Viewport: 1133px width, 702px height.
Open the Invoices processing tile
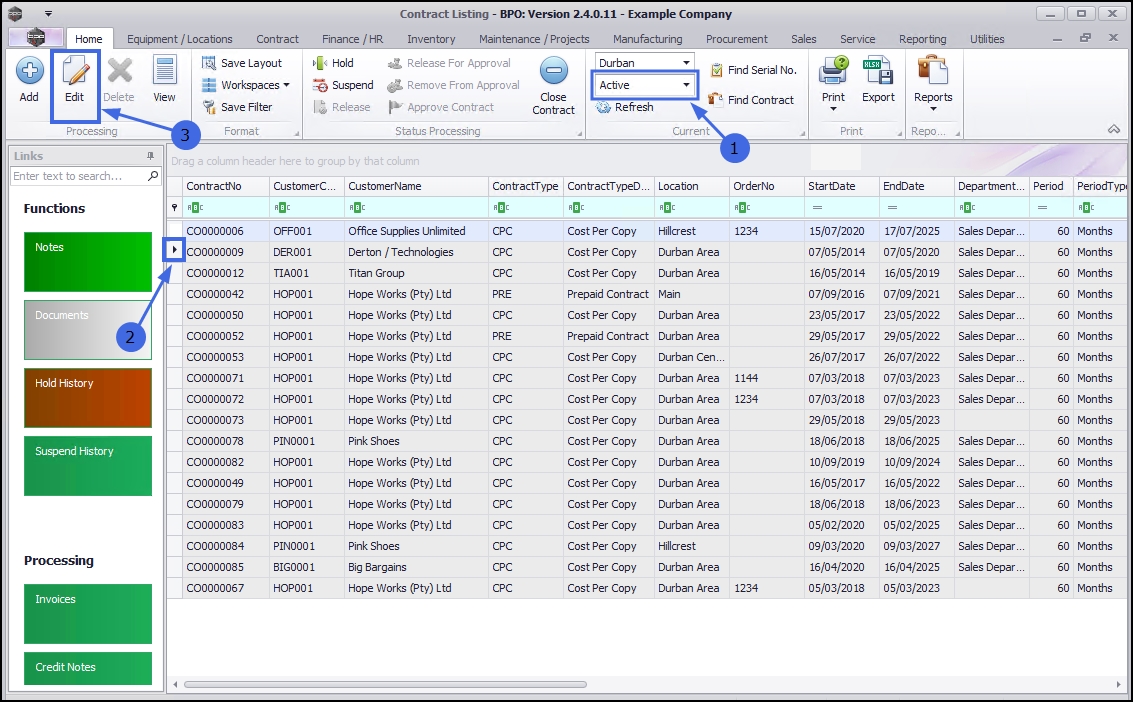pyautogui.click(x=87, y=614)
